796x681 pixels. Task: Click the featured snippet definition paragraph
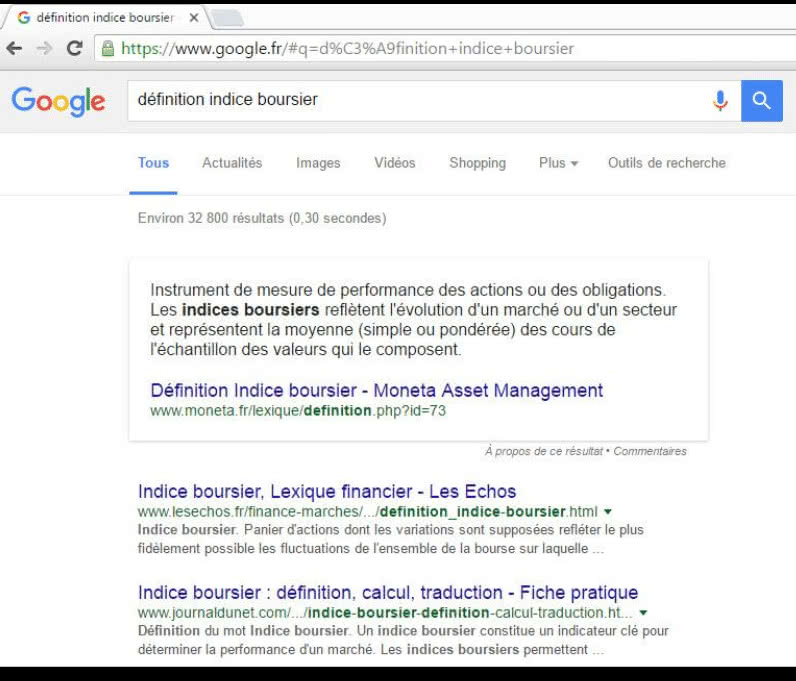point(413,319)
